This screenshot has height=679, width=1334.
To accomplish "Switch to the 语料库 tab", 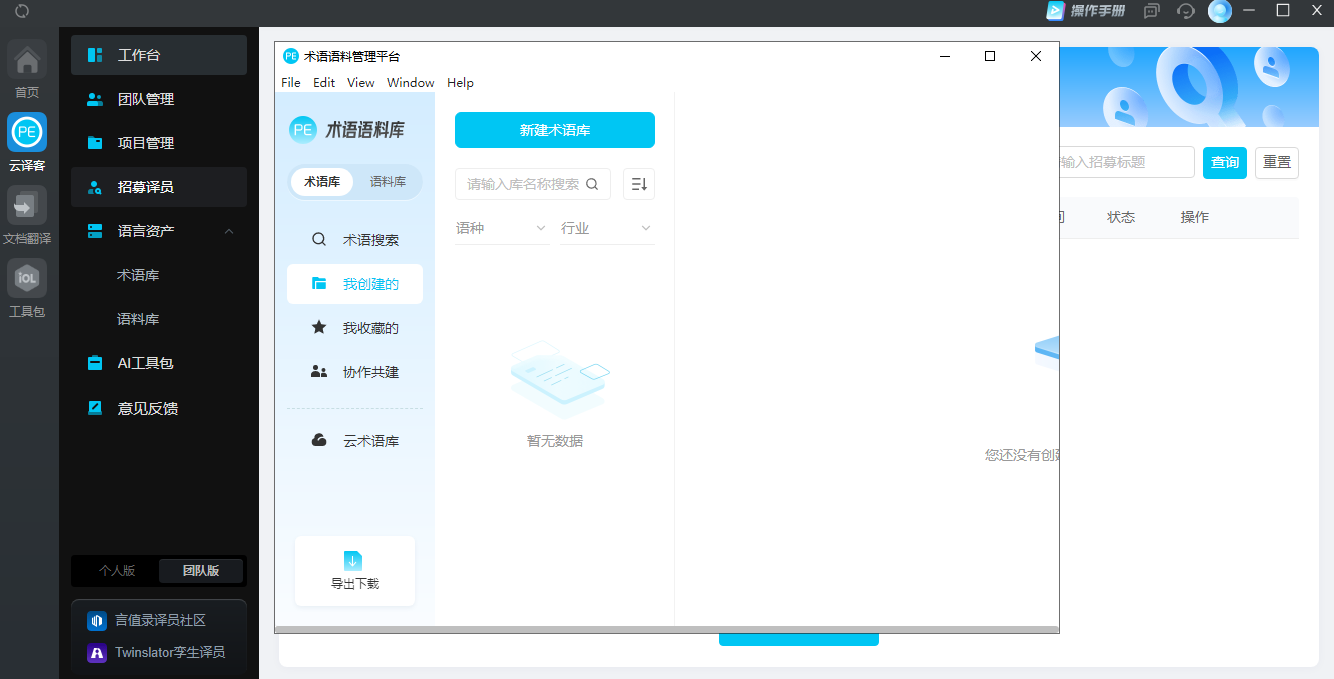I will pos(388,184).
